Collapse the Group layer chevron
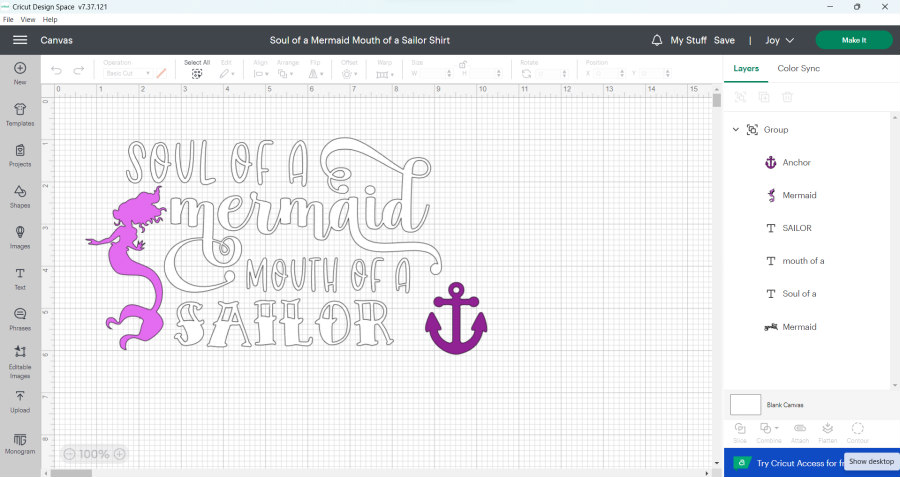900x477 pixels. (x=736, y=130)
